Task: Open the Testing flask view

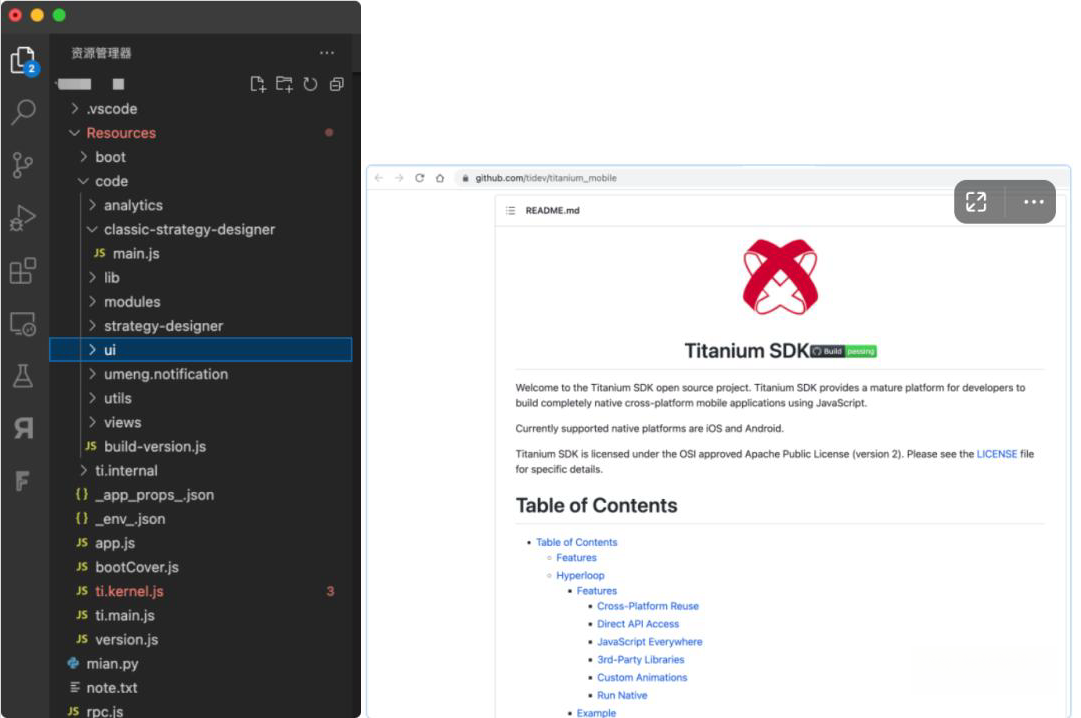Action: (x=23, y=376)
